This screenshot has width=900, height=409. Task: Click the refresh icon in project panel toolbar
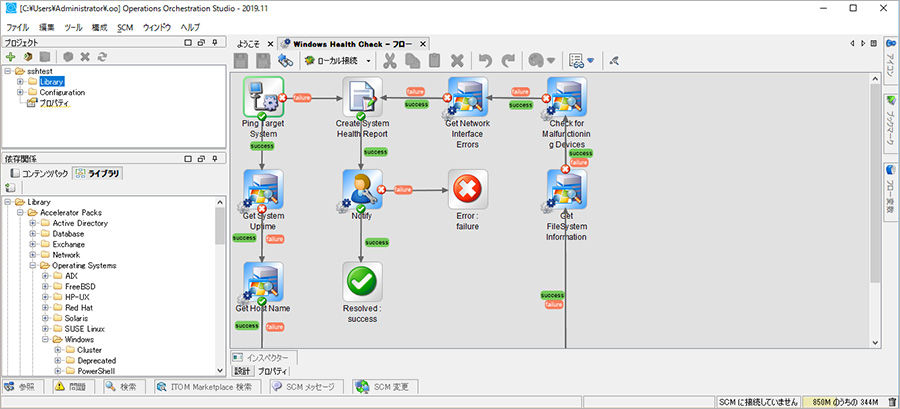click(101, 57)
